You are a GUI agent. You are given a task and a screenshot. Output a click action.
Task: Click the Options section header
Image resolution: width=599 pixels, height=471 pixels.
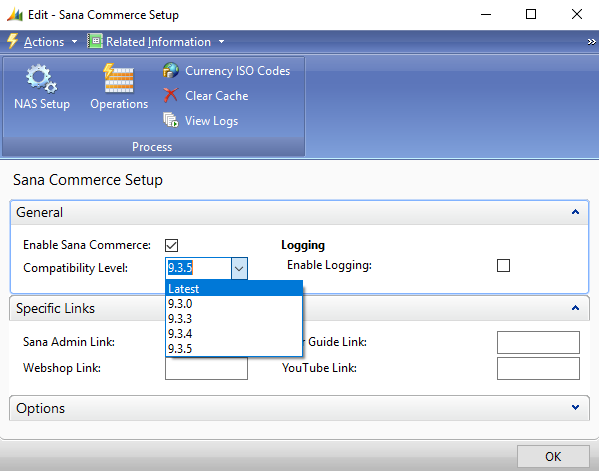click(300, 408)
